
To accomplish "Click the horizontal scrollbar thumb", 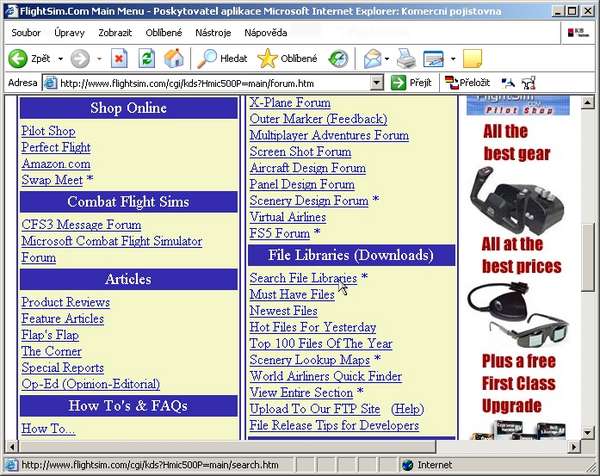I will click(227, 446).
